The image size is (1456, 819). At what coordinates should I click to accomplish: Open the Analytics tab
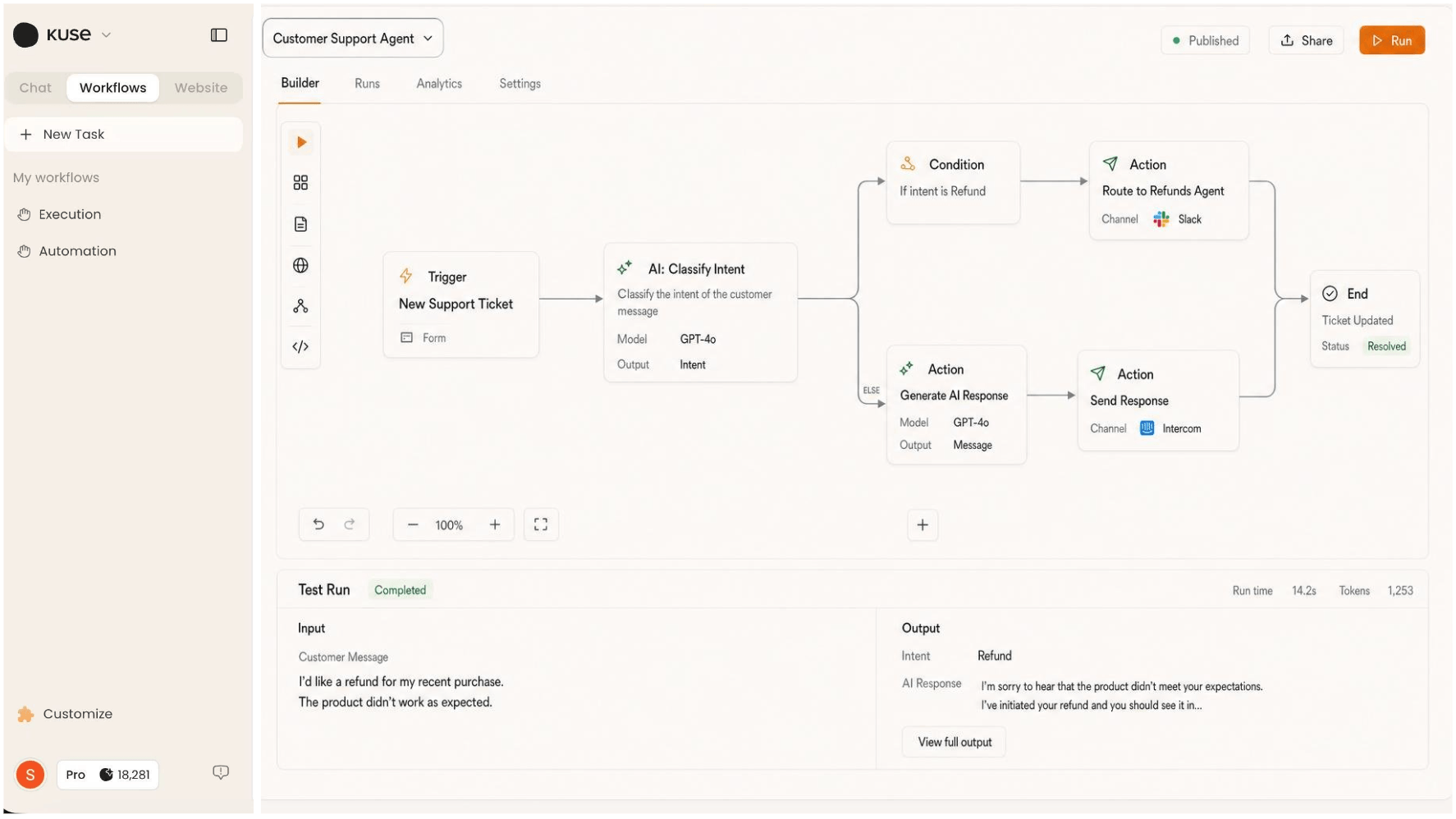(439, 84)
